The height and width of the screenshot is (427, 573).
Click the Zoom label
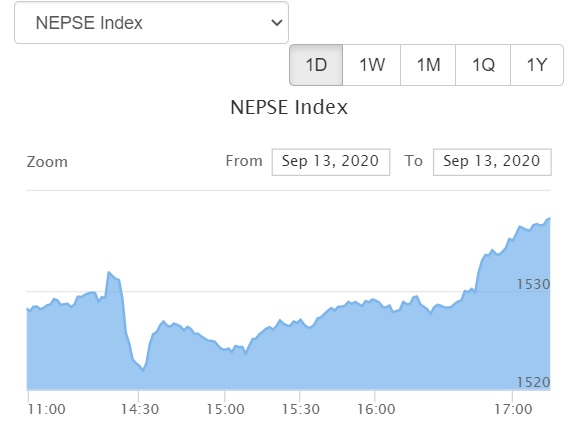click(47, 162)
